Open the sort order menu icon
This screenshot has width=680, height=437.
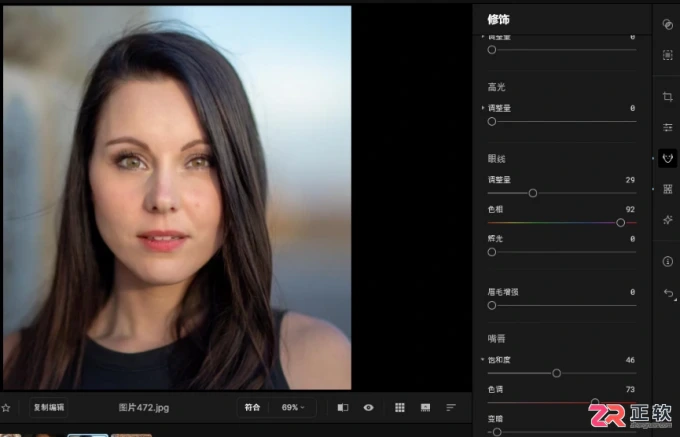coord(451,408)
